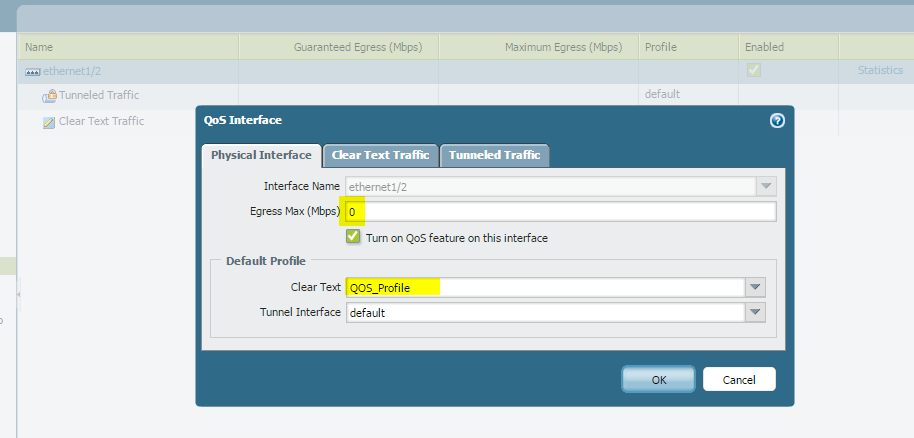The image size is (914, 438).
Task: Click the Clear Text Traffic pencil icon
Action: 49,122
